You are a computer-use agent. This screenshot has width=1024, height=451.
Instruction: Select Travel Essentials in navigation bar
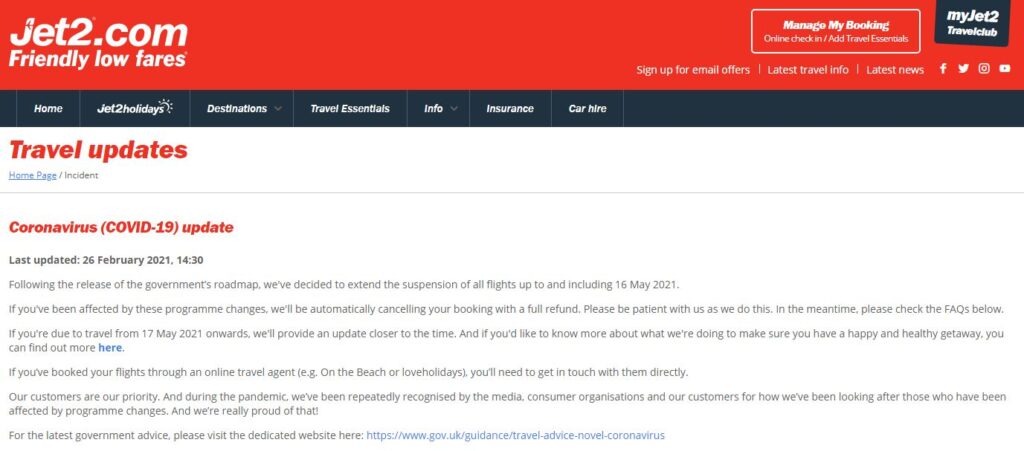click(350, 109)
